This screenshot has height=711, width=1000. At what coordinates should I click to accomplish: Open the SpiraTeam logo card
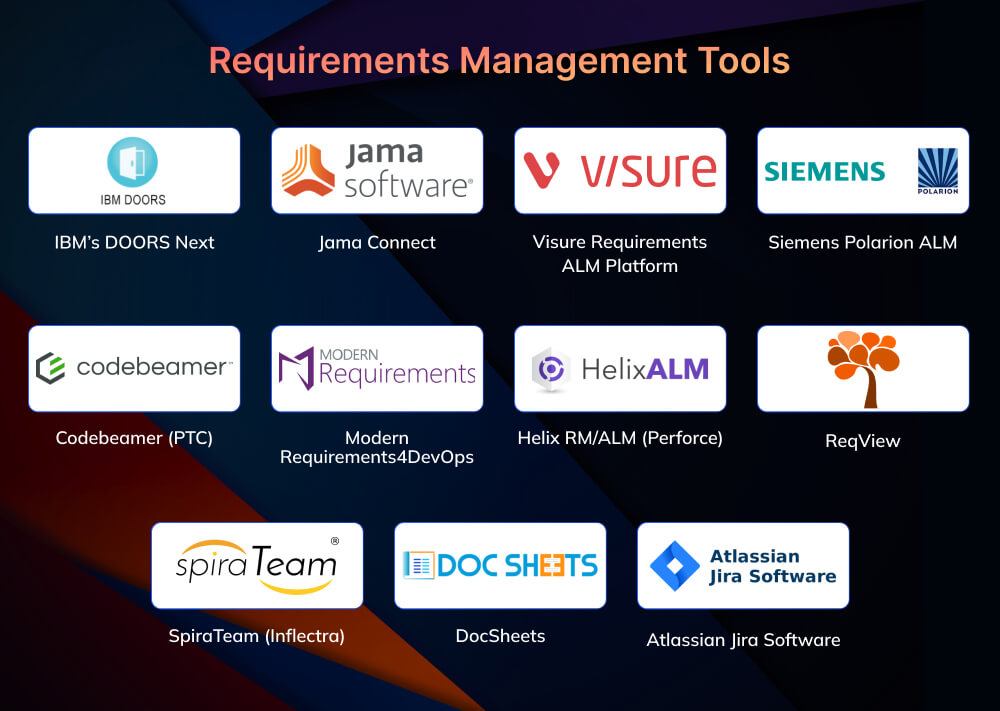pos(257,565)
